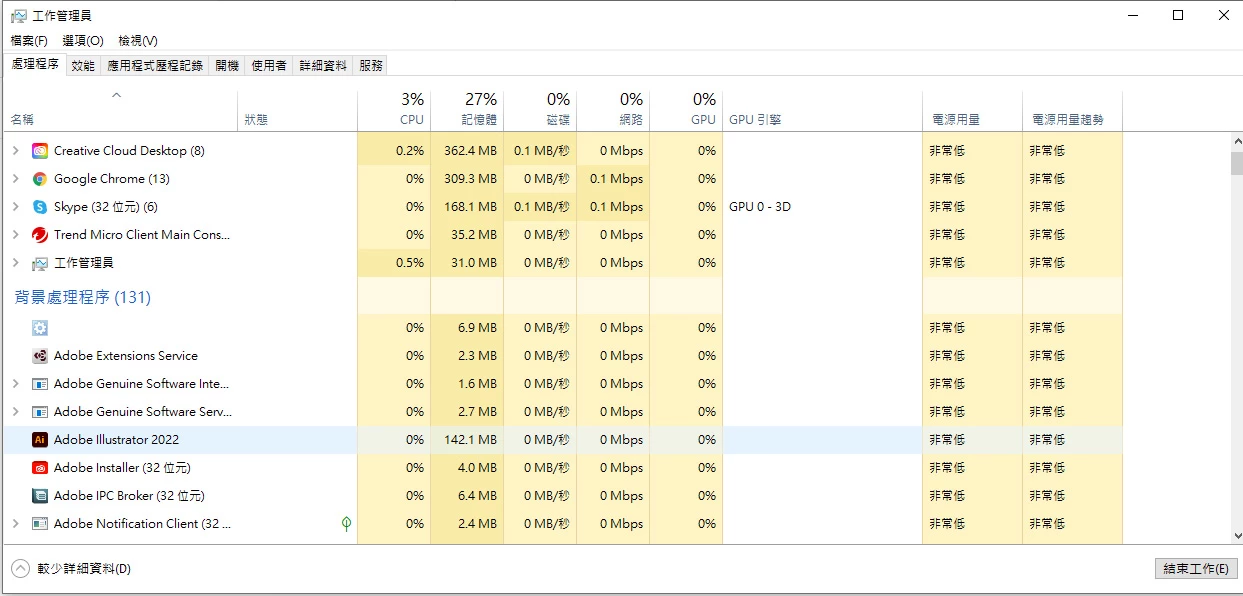This screenshot has width=1243, height=596.
Task: Sort by the 電源用量趨勢 column header
Action: click(1072, 110)
